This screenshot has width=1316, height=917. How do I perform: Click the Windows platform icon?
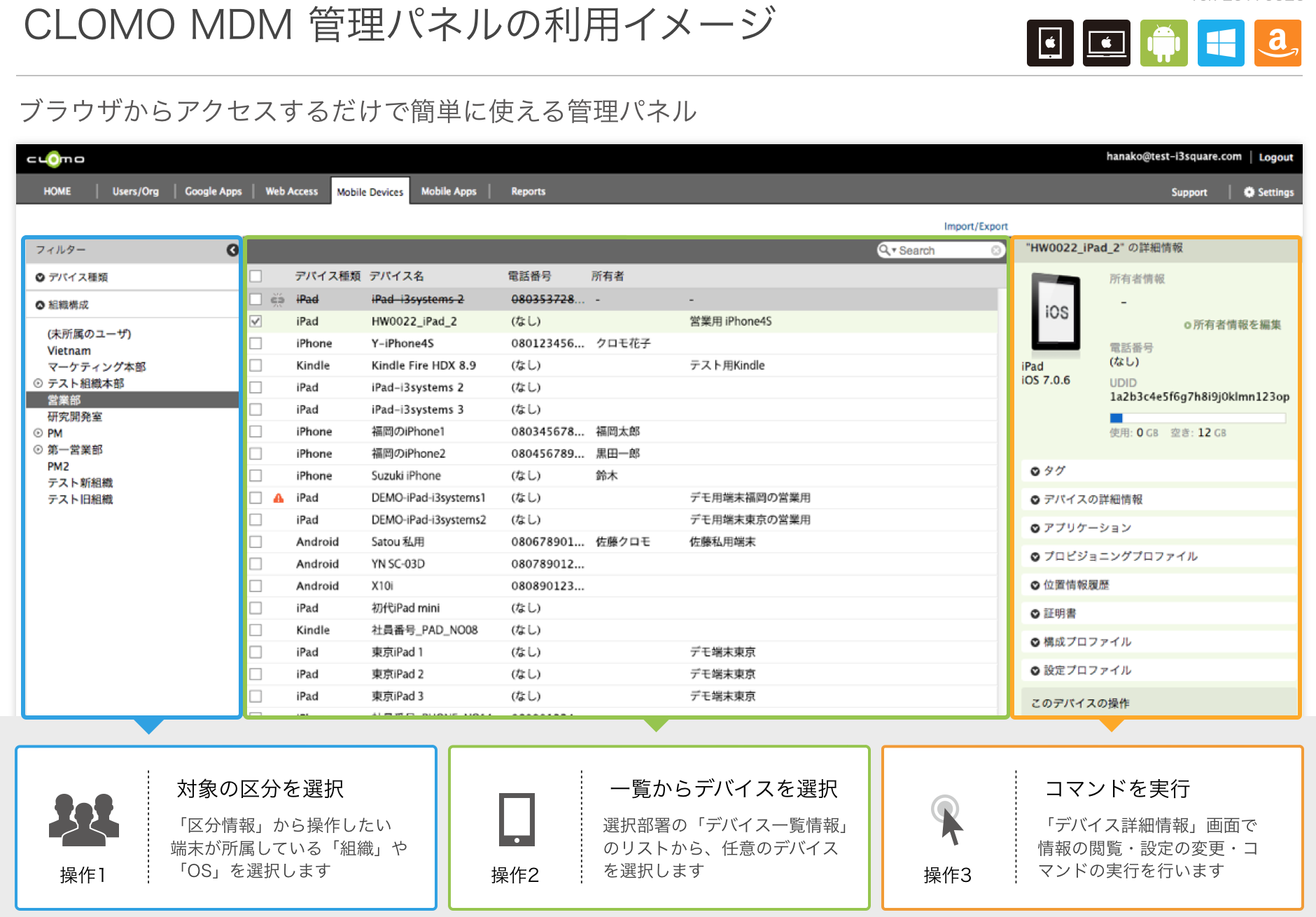[1219, 42]
